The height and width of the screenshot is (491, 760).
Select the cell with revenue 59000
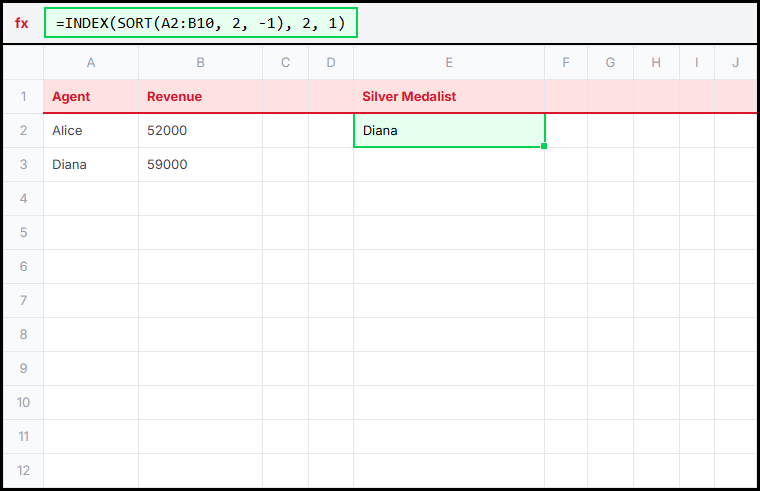(200, 165)
